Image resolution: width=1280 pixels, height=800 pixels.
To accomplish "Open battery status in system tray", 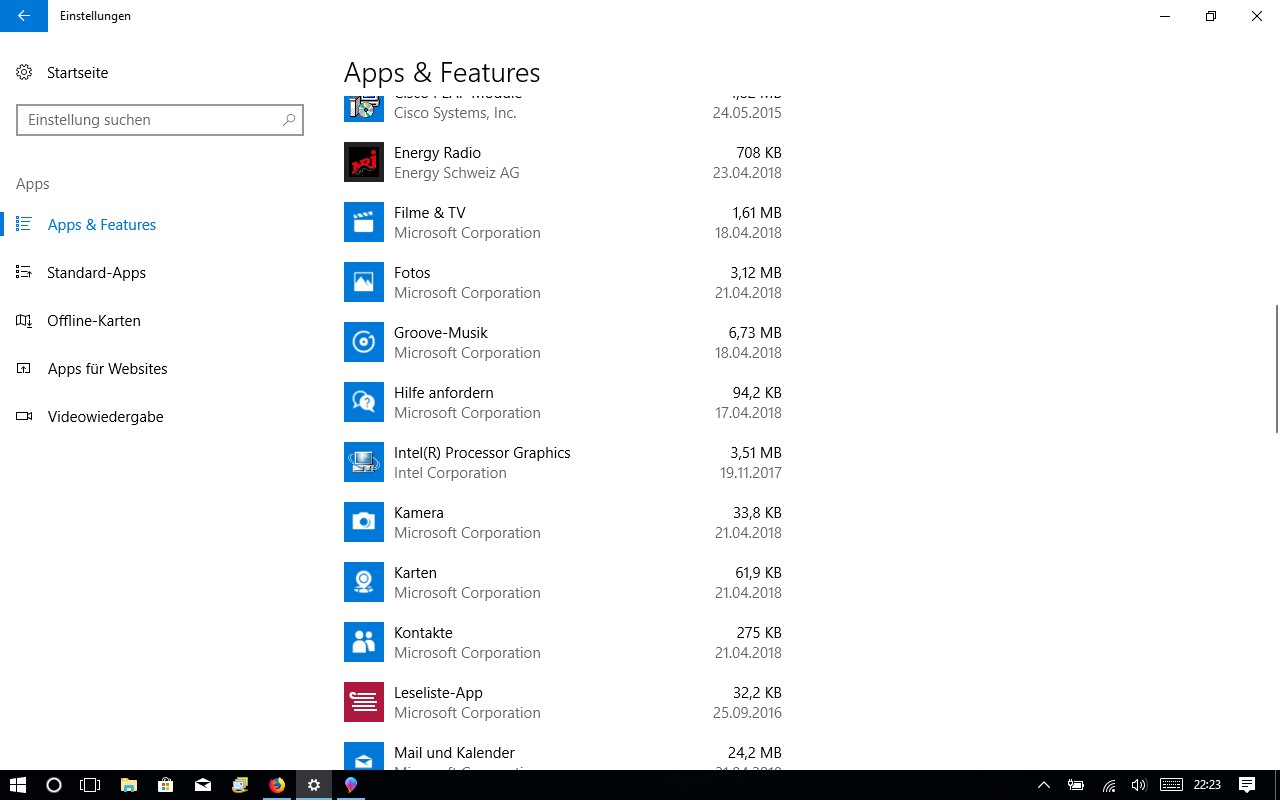I will 1076,785.
